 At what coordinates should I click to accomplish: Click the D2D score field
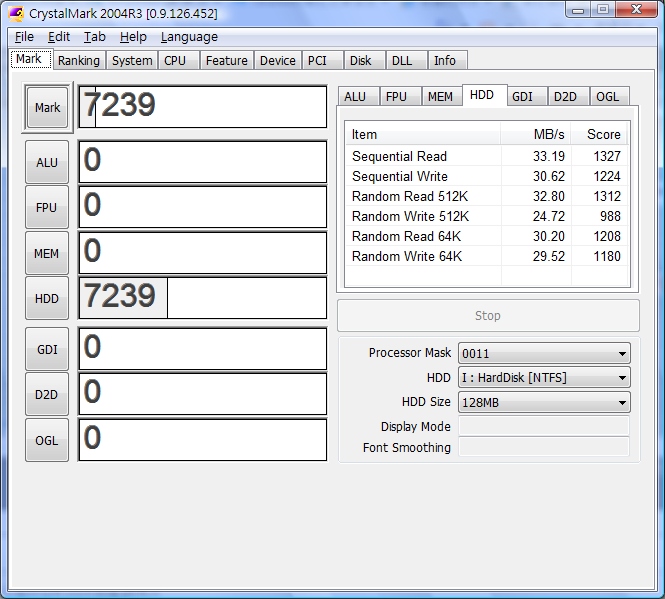point(203,394)
